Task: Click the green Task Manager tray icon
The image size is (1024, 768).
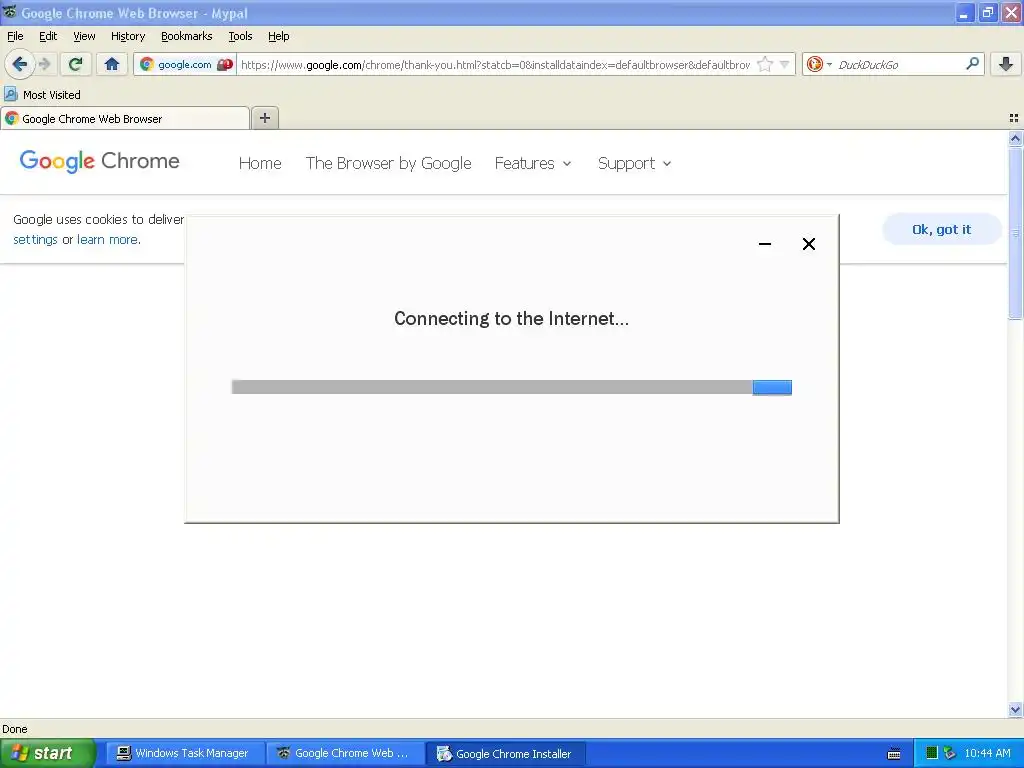Action: click(932, 753)
